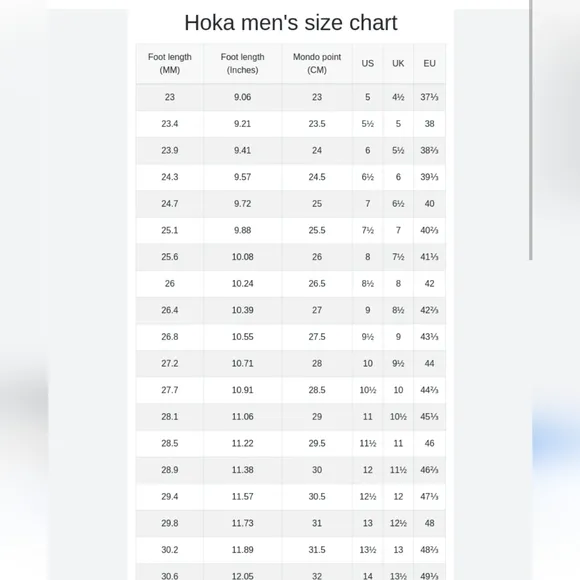
Task: Select the Mondo point 30.5 cell
Action: [317, 497]
